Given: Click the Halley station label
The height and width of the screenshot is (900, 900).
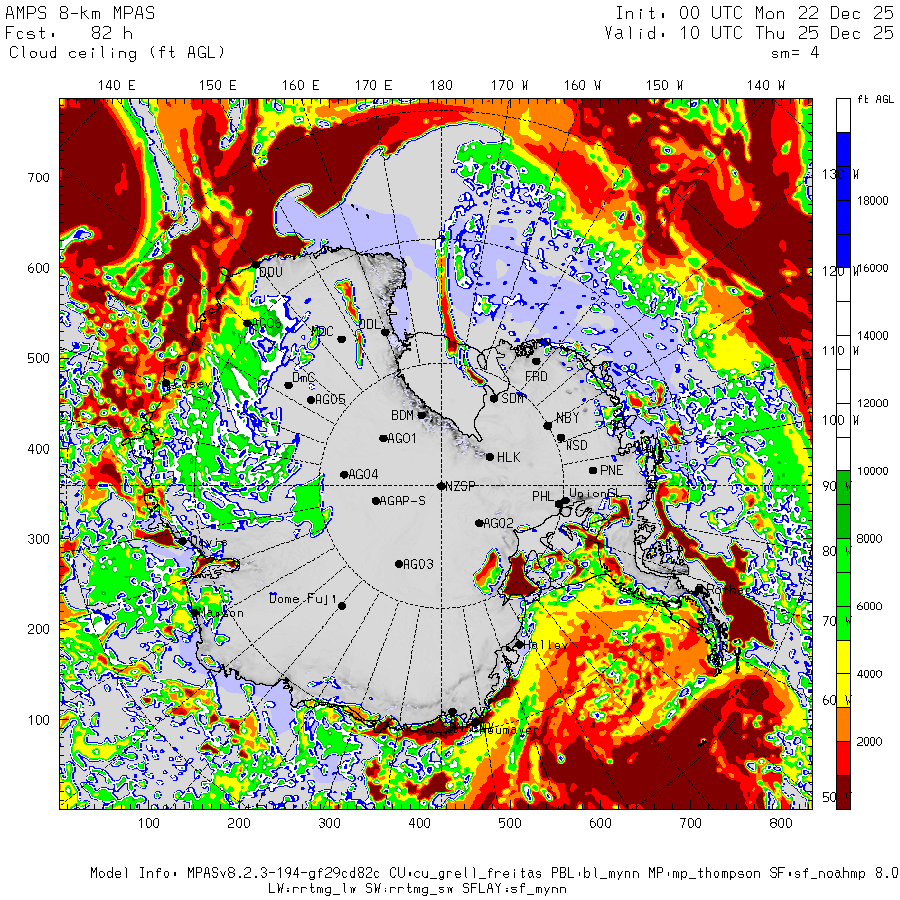Looking at the screenshot, I should pyautogui.click(x=545, y=645).
